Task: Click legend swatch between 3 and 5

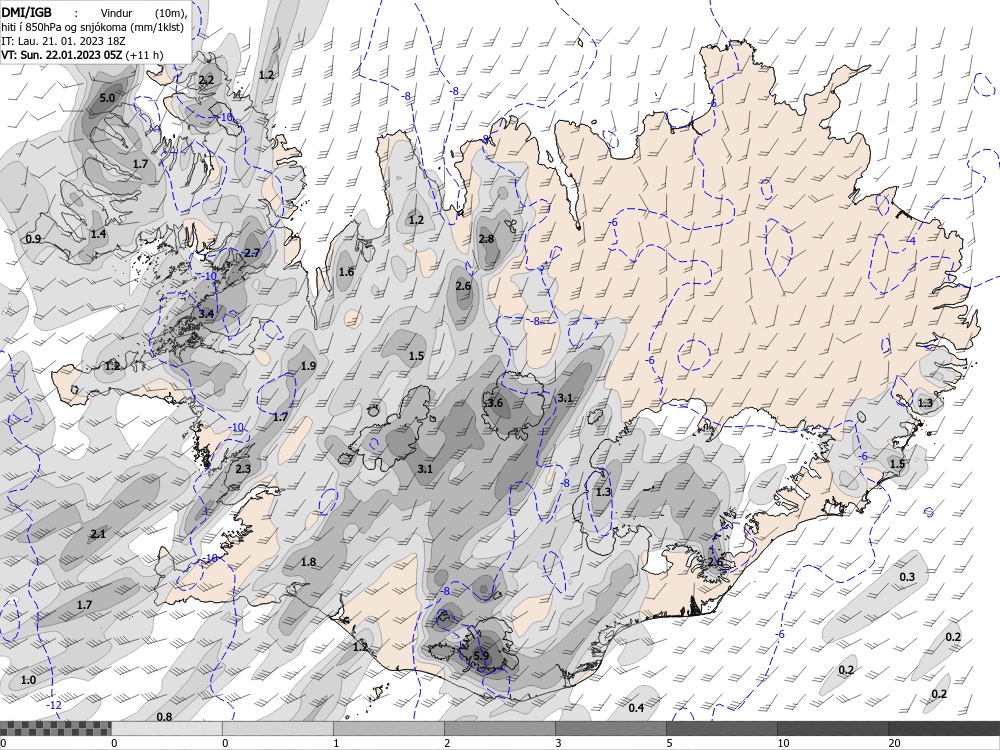Action: tap(610, 728)
